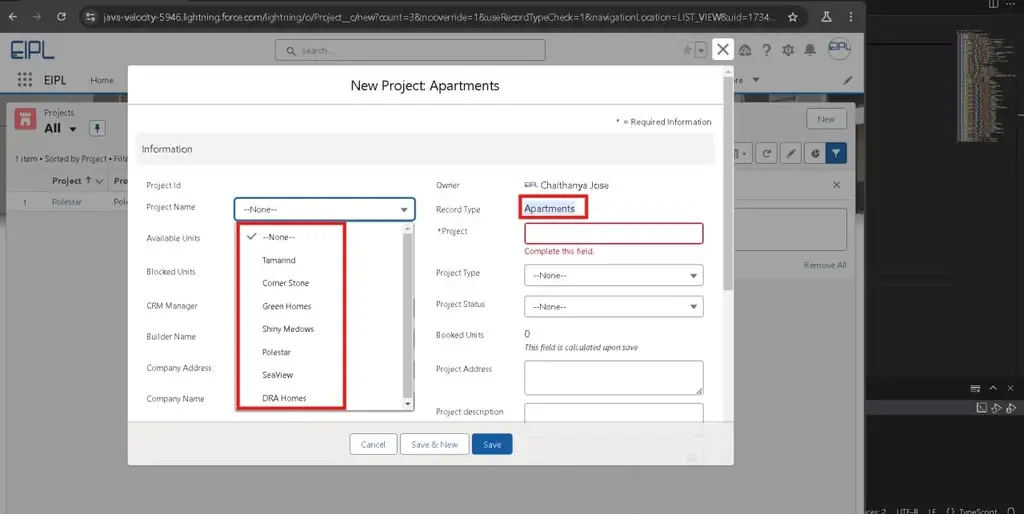This screenshot has width=1024, height=514.
Task: Click the modal scrollbar up arrow
Action: (x=729, y=70)
